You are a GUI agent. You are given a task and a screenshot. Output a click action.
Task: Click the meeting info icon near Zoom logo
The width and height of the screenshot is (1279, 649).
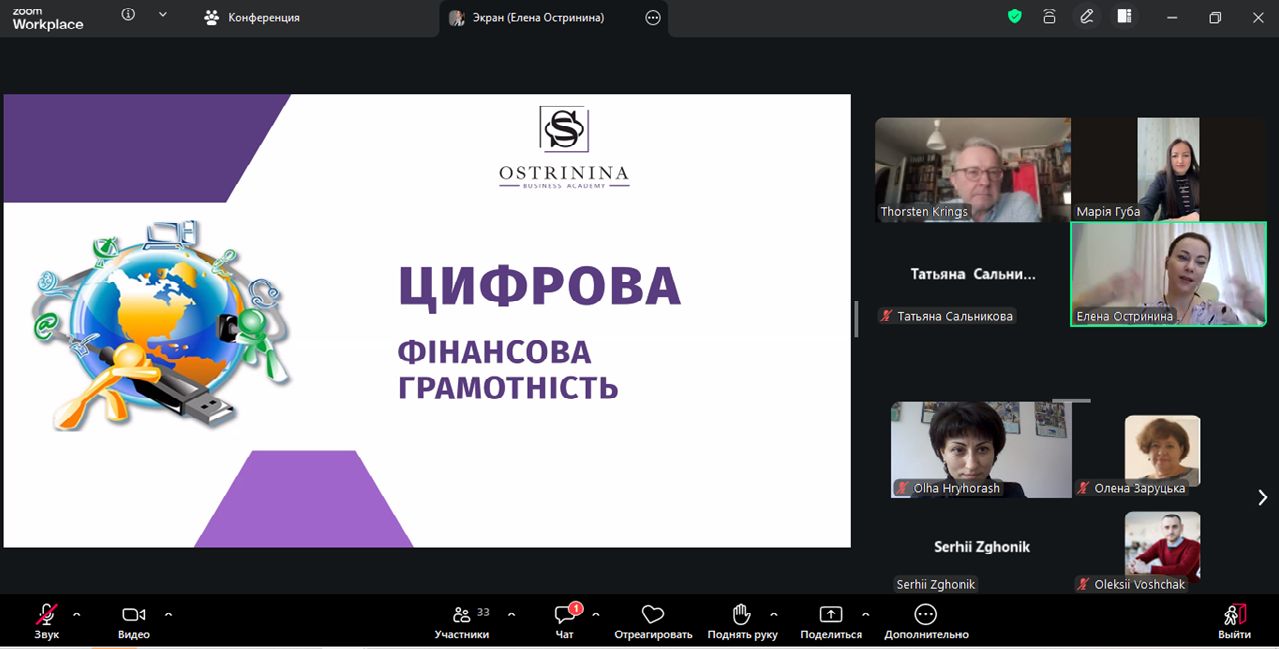tap(128, 15)
